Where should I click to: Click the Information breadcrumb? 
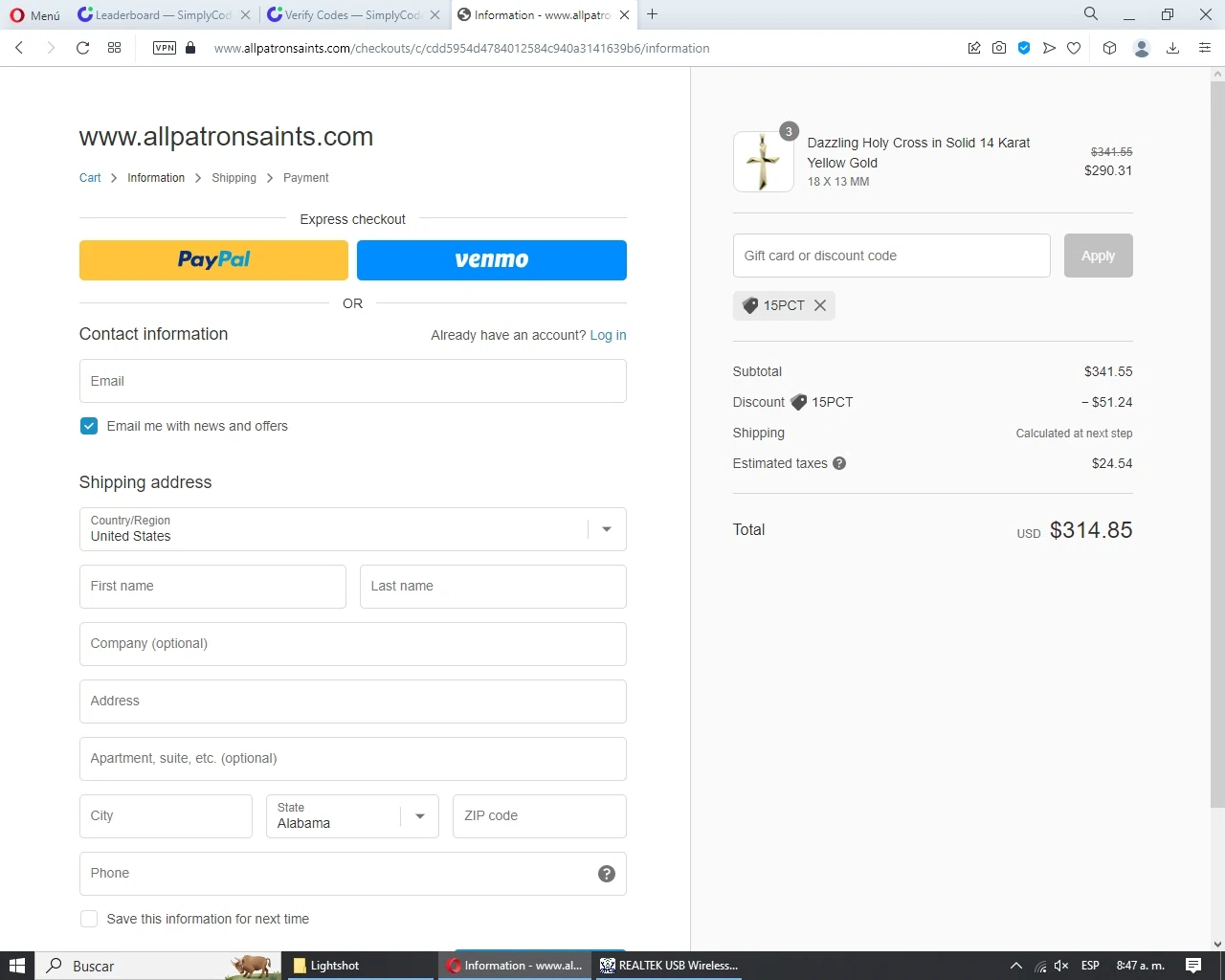156,178
